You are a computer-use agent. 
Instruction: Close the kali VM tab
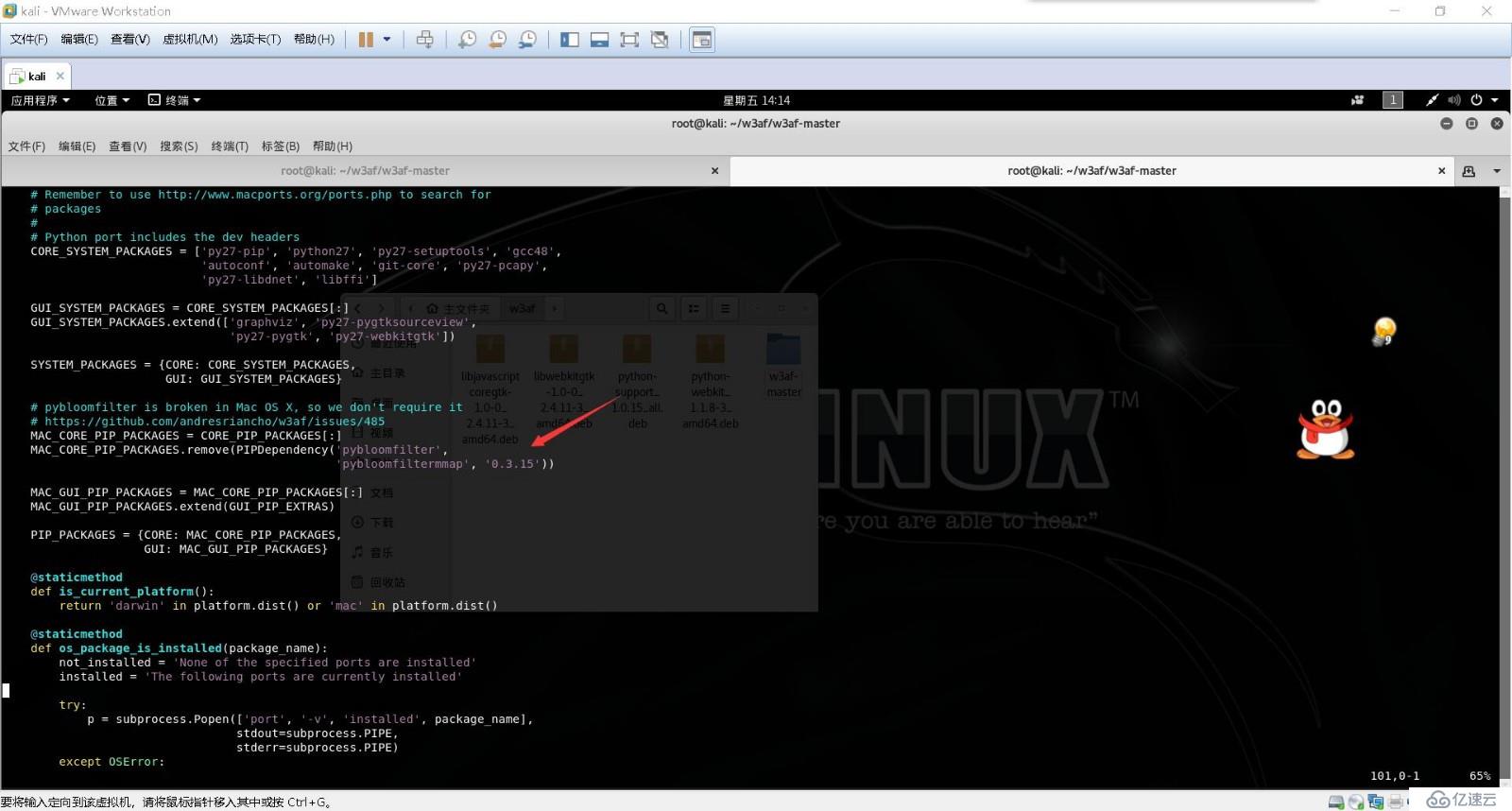60,76
